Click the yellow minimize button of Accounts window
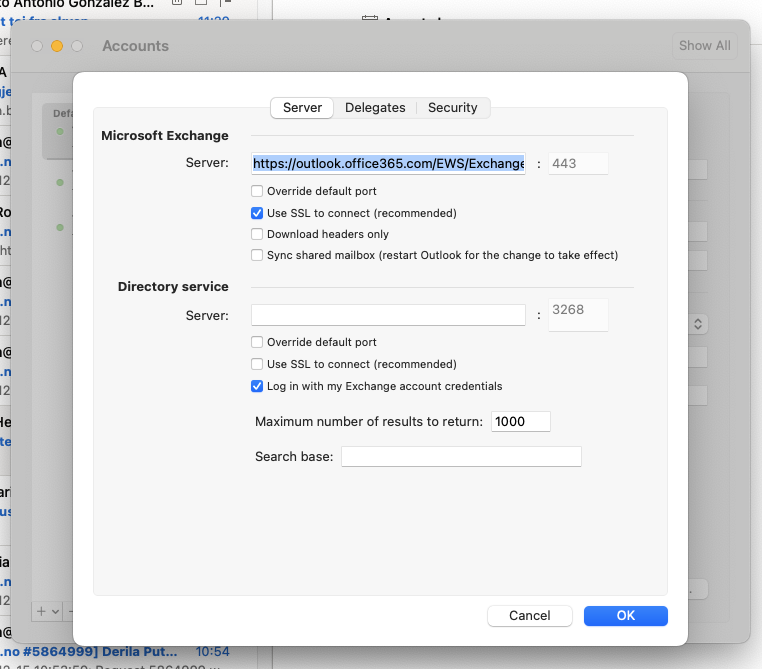The width and height of the screenshot is (762, 669). pos(57,46)
